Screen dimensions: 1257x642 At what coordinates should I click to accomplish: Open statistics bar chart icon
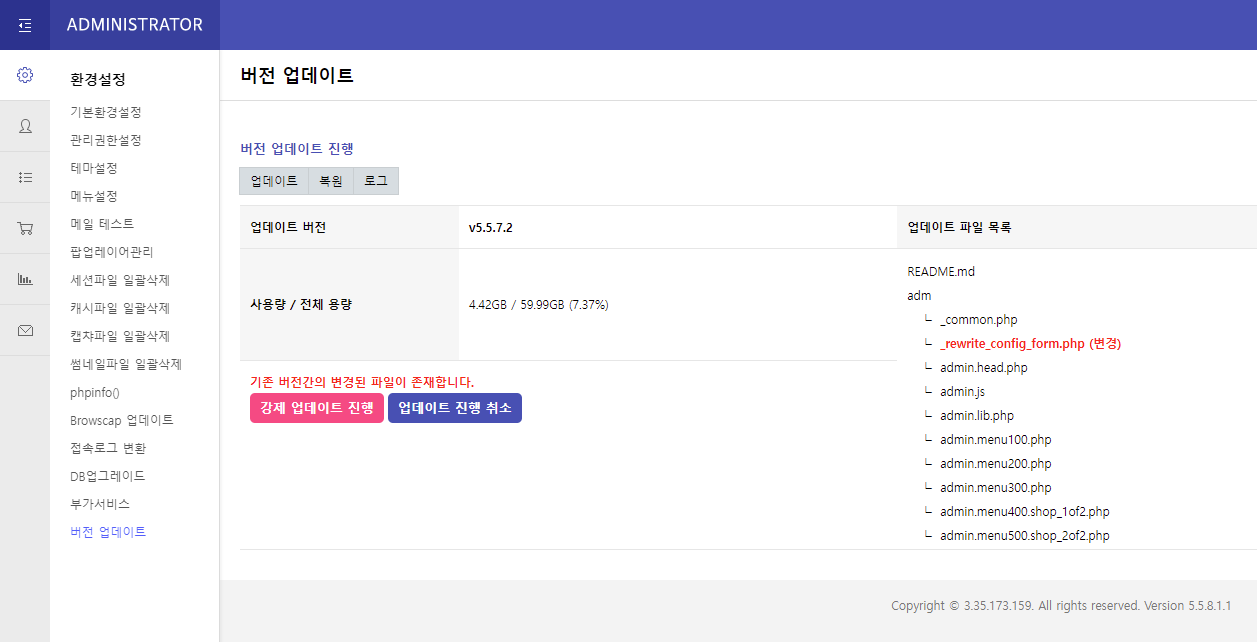click(25, 279)
